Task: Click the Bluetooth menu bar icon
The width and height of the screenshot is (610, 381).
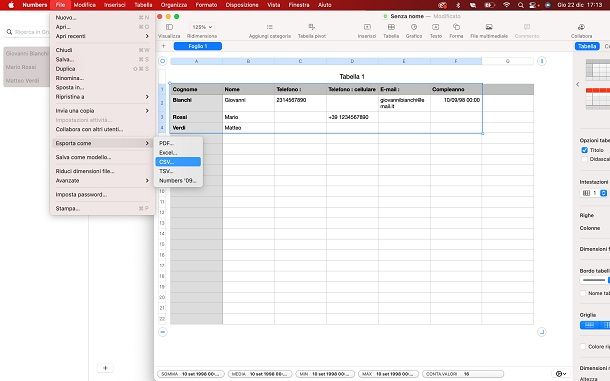Action: [x=458, y=5]
